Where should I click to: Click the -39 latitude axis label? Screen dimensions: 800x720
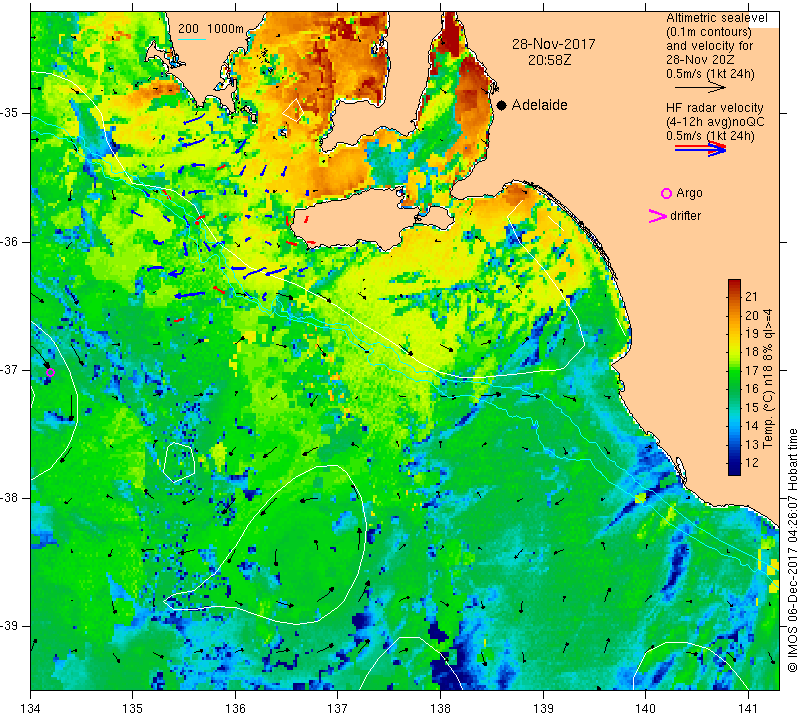pos(10,626)
